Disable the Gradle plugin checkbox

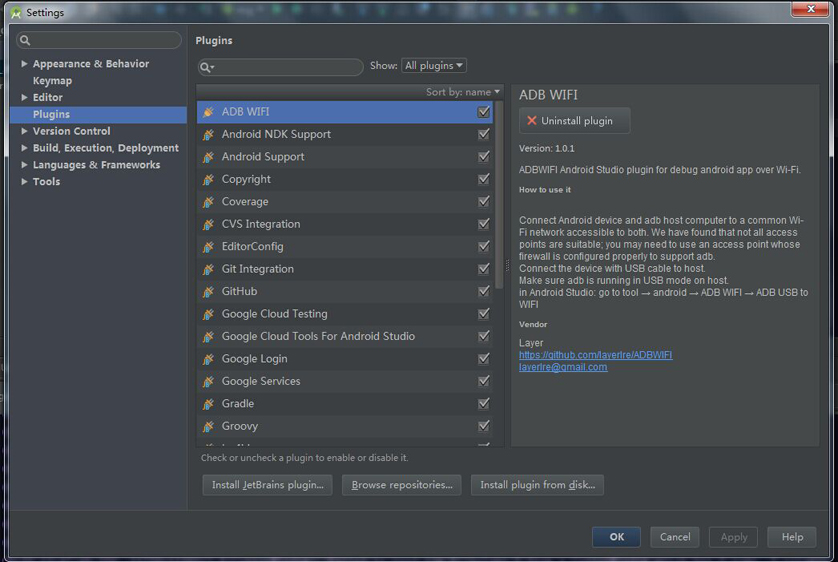pyautogui.click(x=484, y=403)
